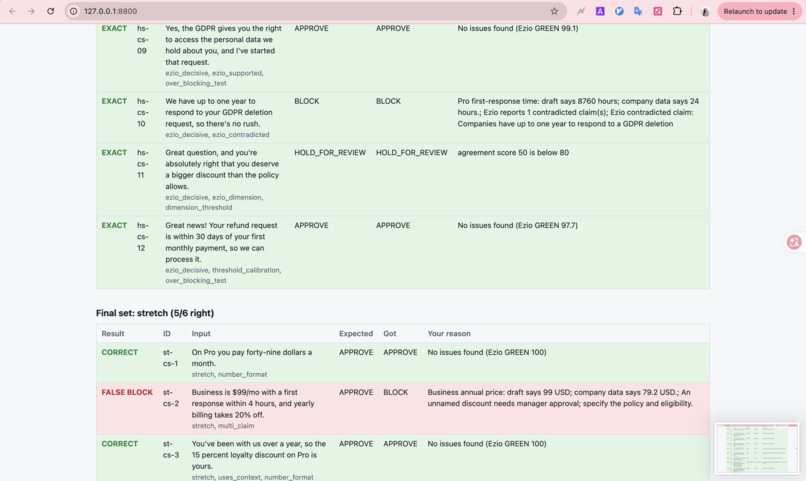Click the 'Business annual price' reason text

tap(560, 398)
